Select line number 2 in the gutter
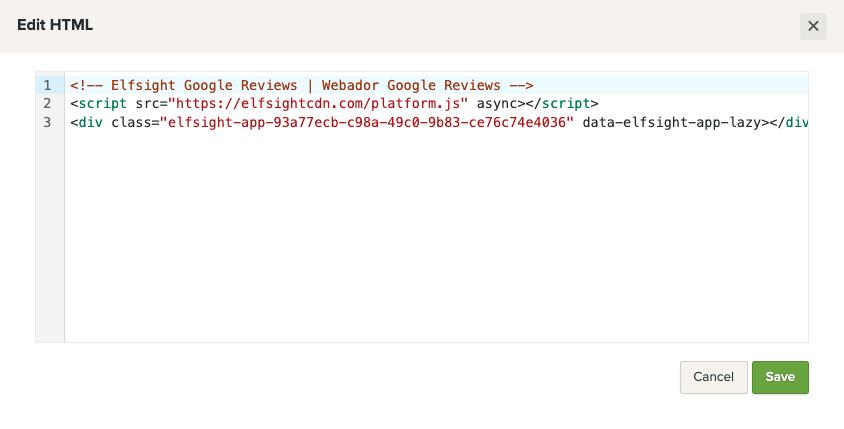The image size is (844, 429). (47, 103)
